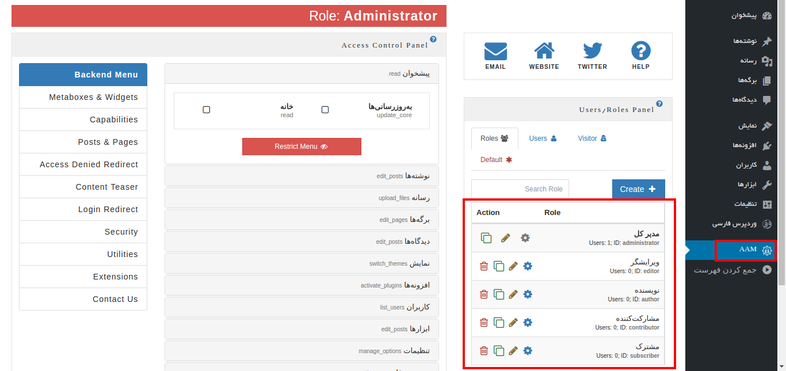
Task: Open the Utilities section
Action: [x=83, y=254]
